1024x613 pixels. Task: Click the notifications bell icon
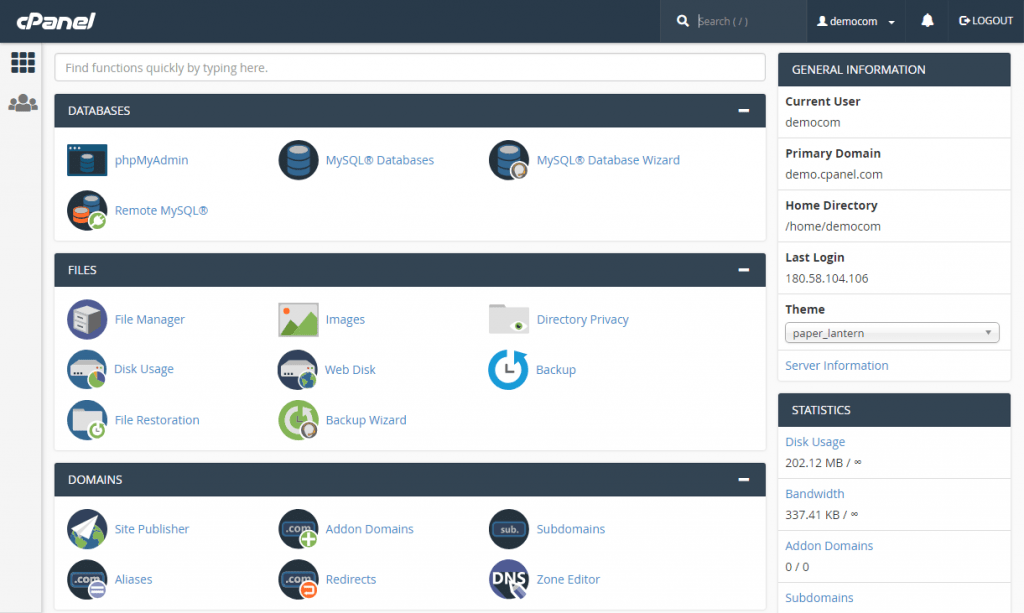[927, 21]
